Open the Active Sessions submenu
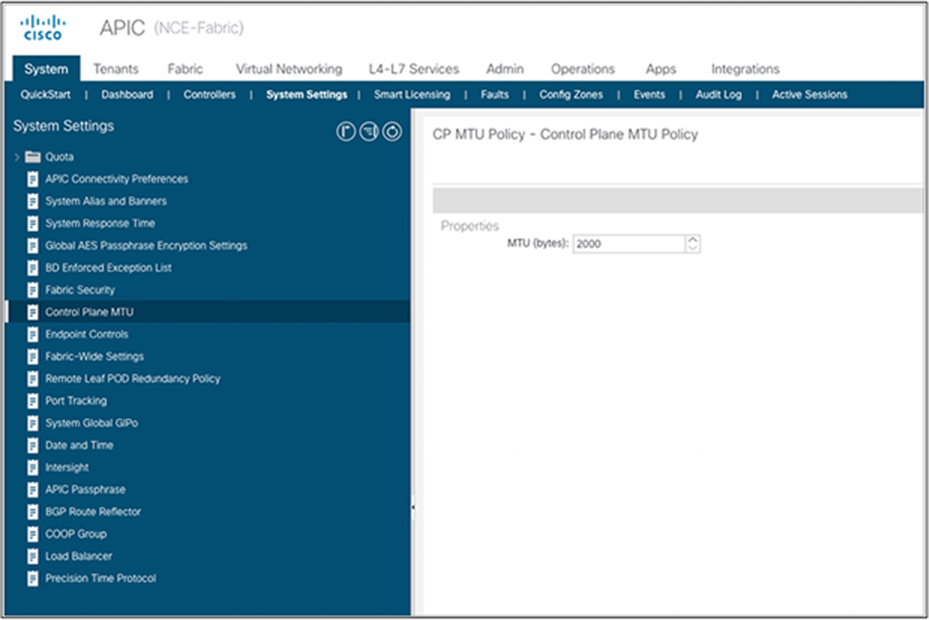The width and height of the screenshot is (929, 620). click(809, 95)
